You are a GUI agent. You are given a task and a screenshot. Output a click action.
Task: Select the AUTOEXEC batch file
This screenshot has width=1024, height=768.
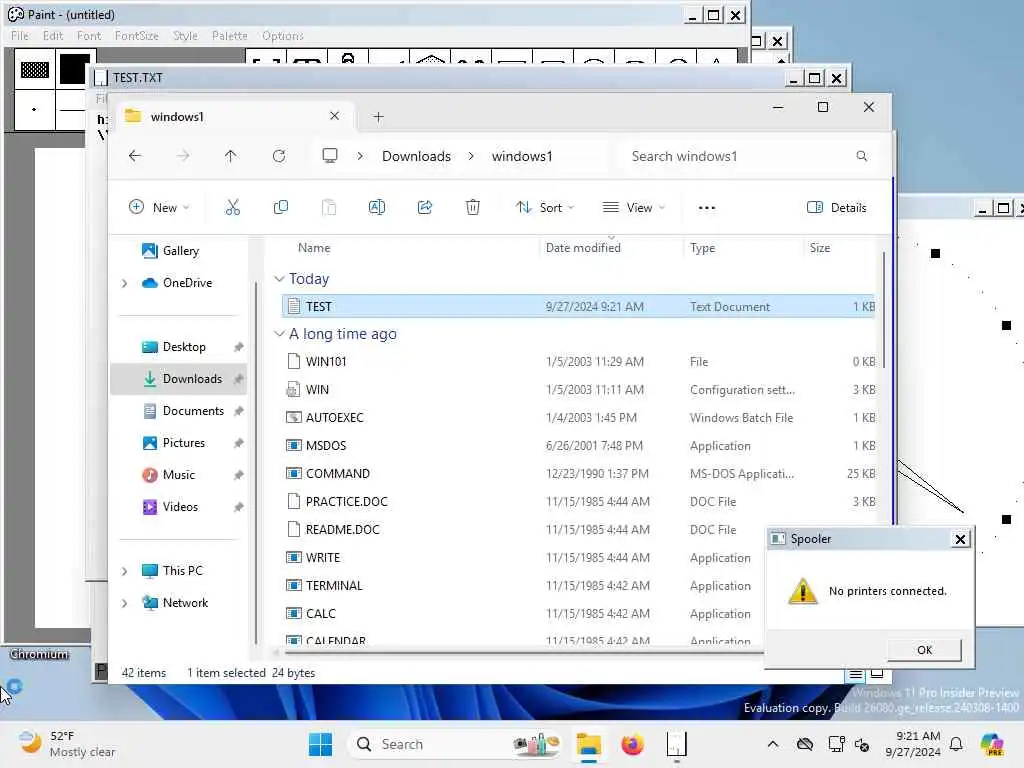578,418
